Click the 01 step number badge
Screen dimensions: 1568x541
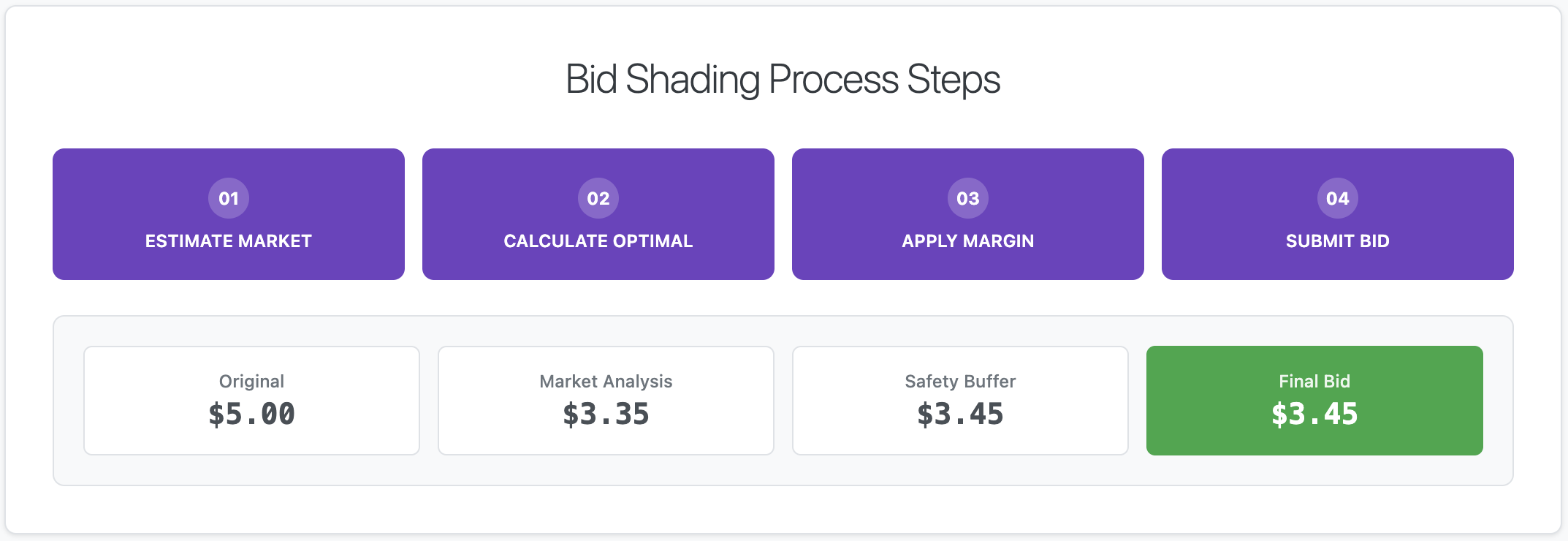[229, 198]
